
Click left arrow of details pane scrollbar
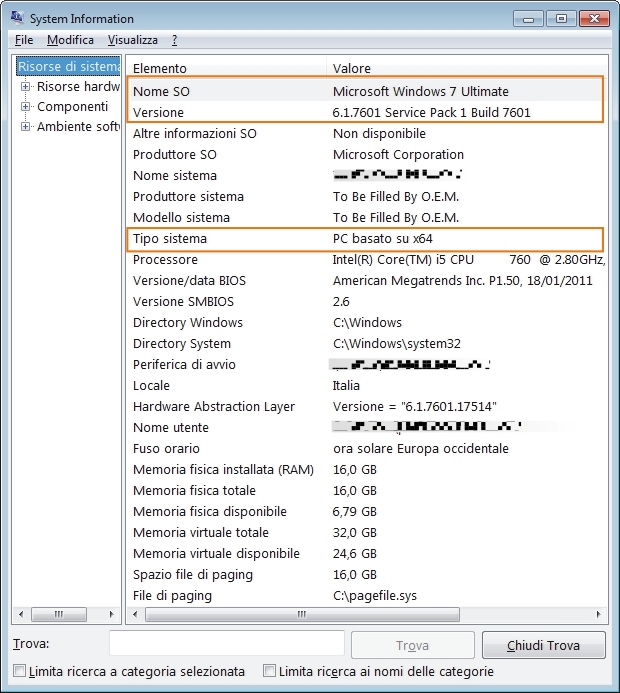click(x=135, y=614)
